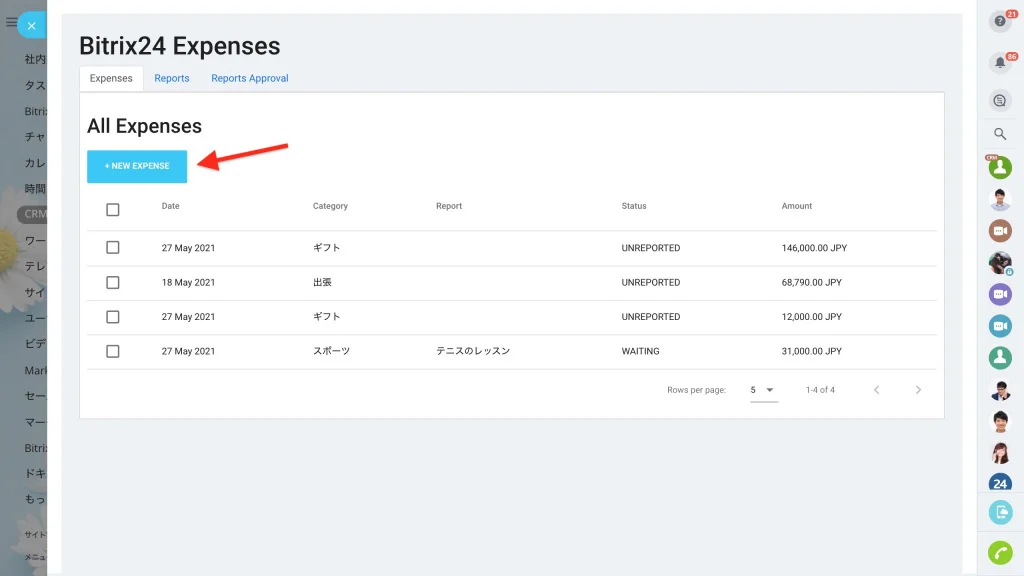Open the chat messages icon
This screenshot has width=1024, height=576.
[x=1000, y=101]
